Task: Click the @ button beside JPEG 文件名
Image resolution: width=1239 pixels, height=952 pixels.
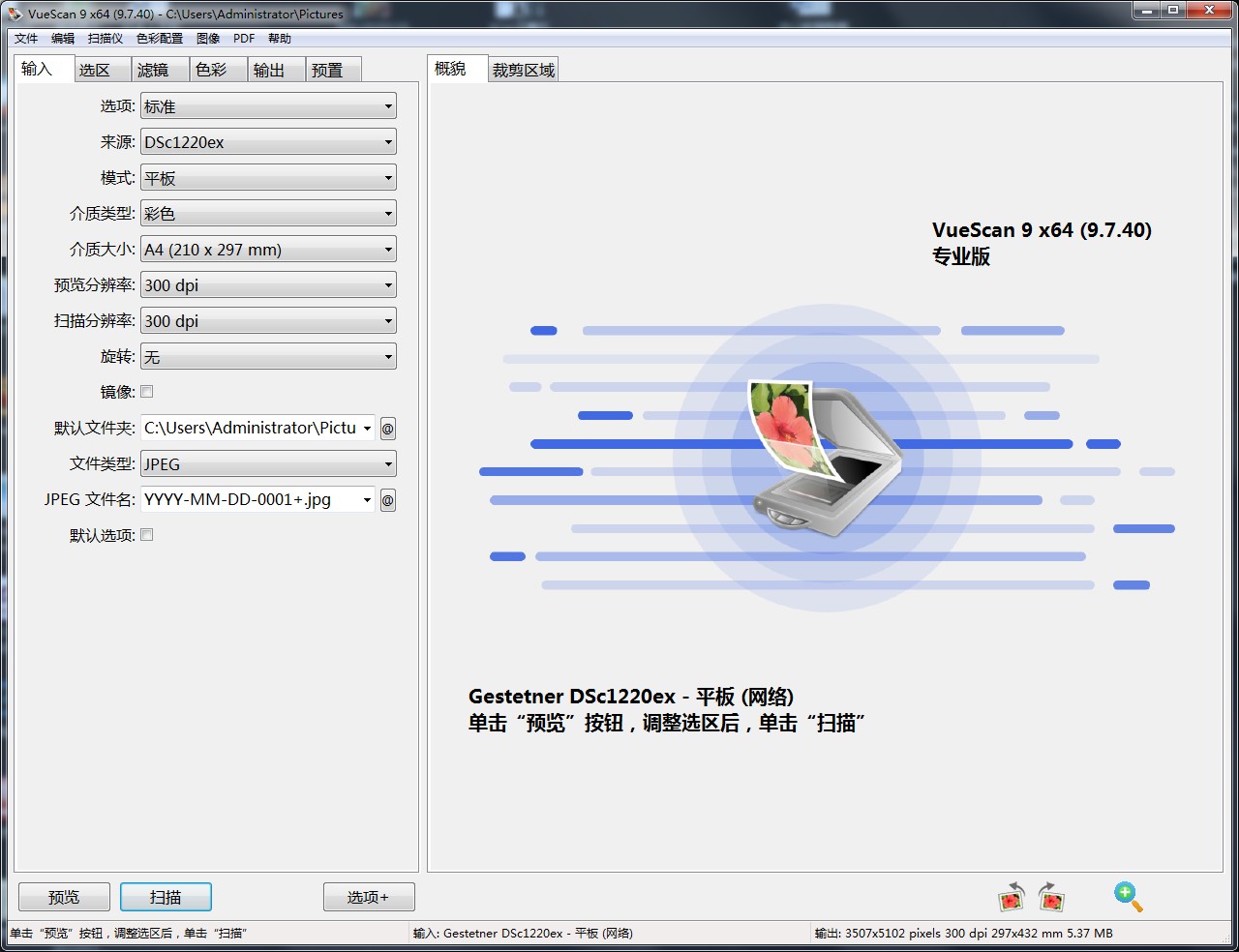Action: click(387, 500)
